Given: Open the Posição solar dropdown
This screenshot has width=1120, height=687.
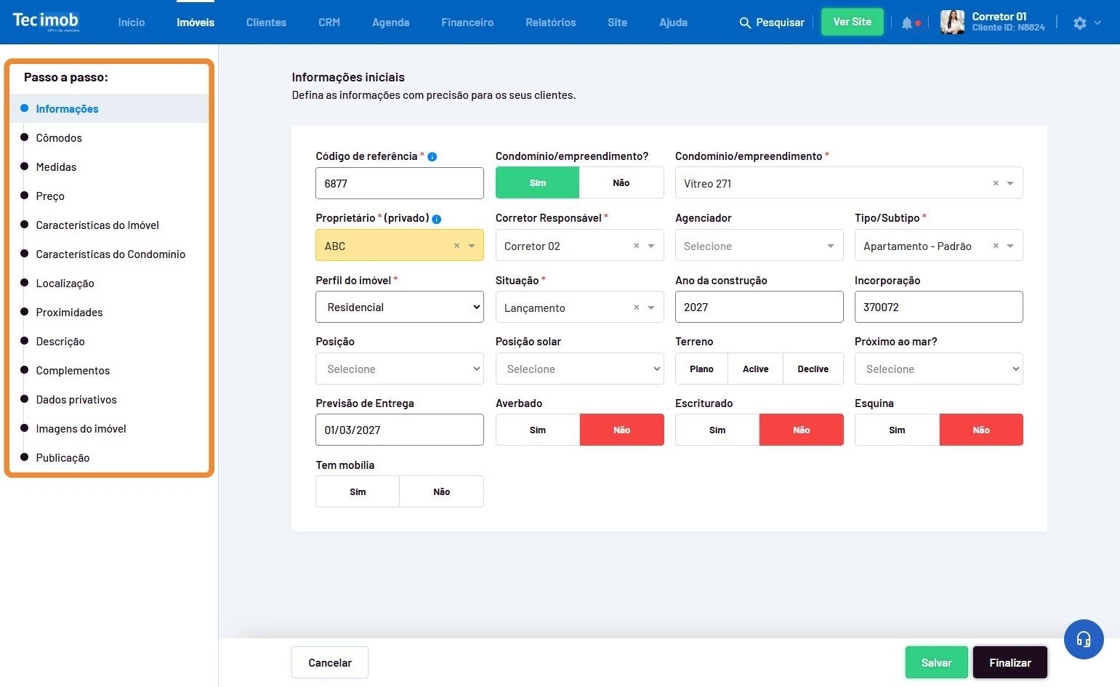Looking at the screenshot, I should [x=579, y=369].
